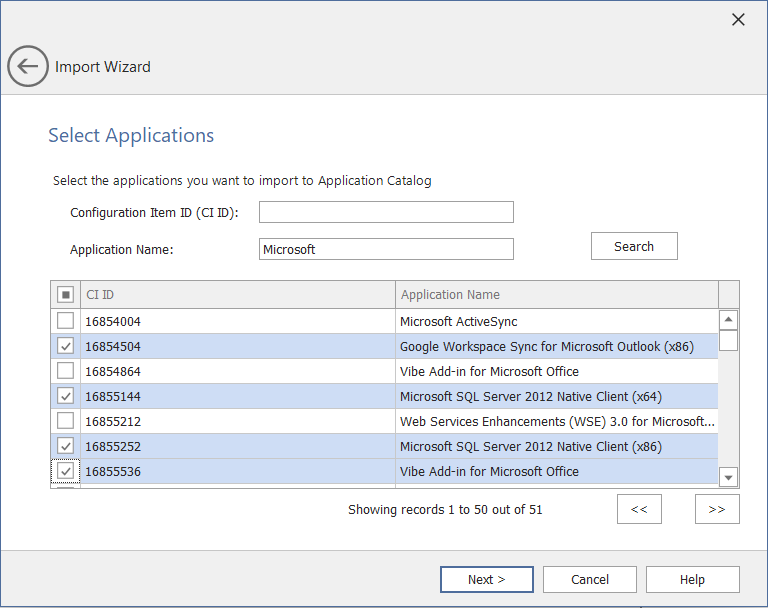Viewport: 768px width, 608px height.
Task: Open Help for the wizard
Action: coord(692,579)
